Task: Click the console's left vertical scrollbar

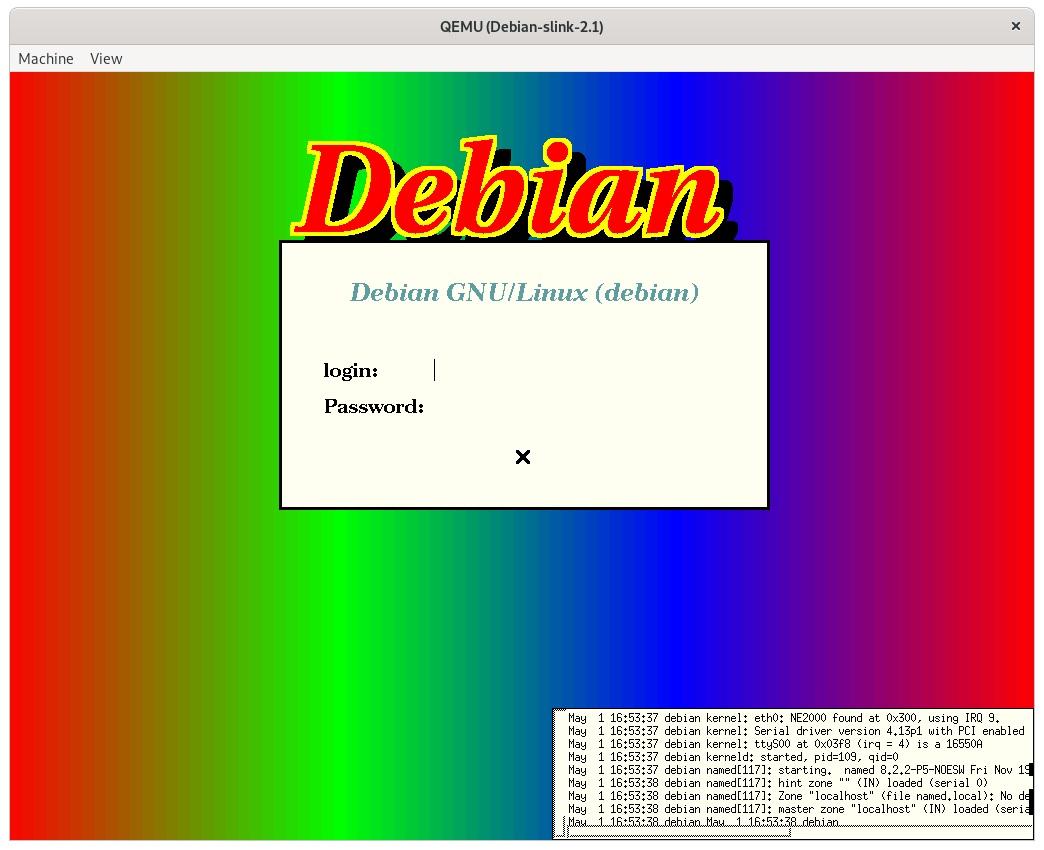Action: (559, 770)
